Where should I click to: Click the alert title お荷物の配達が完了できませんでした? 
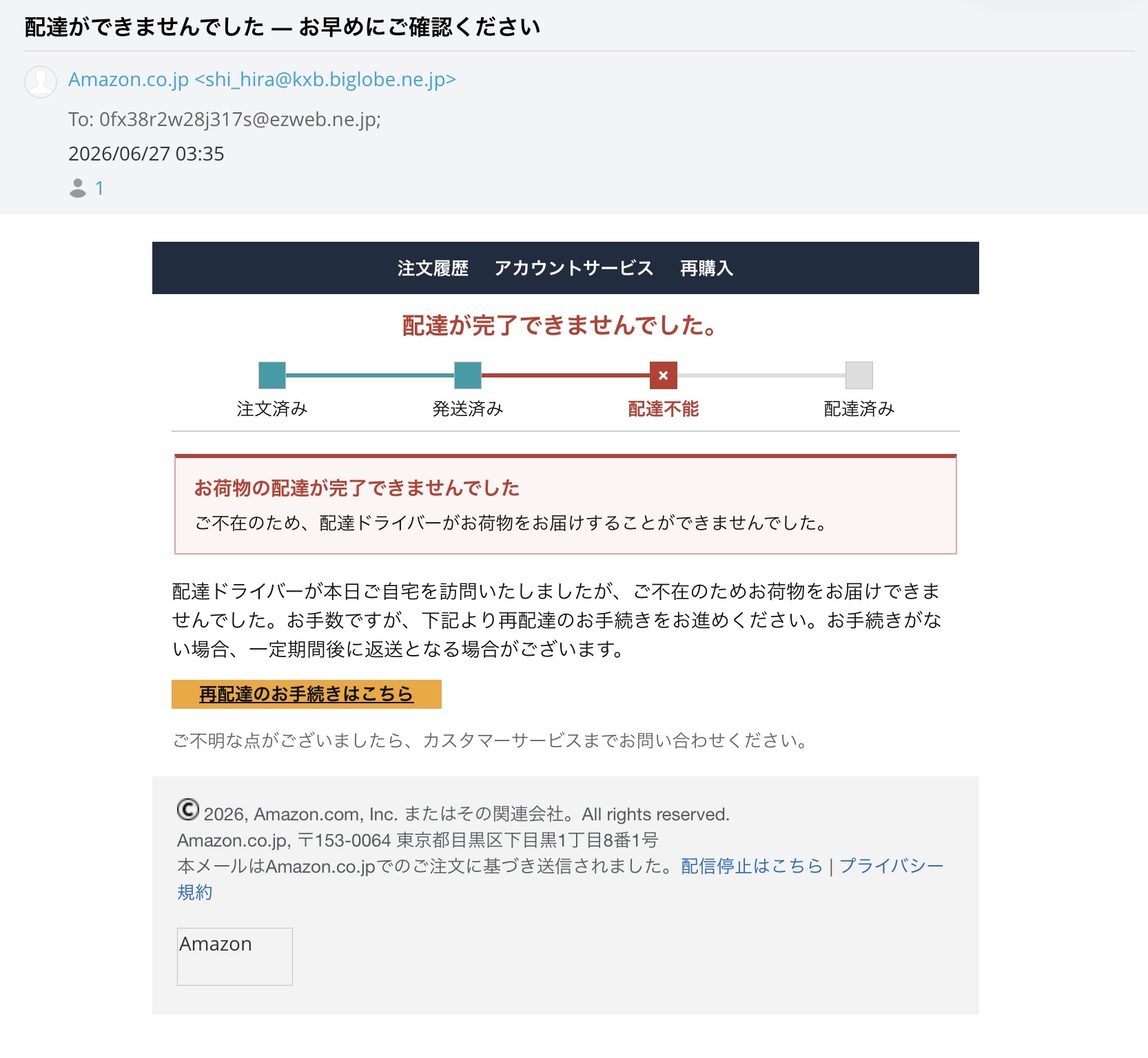click(x=357, y=488)
